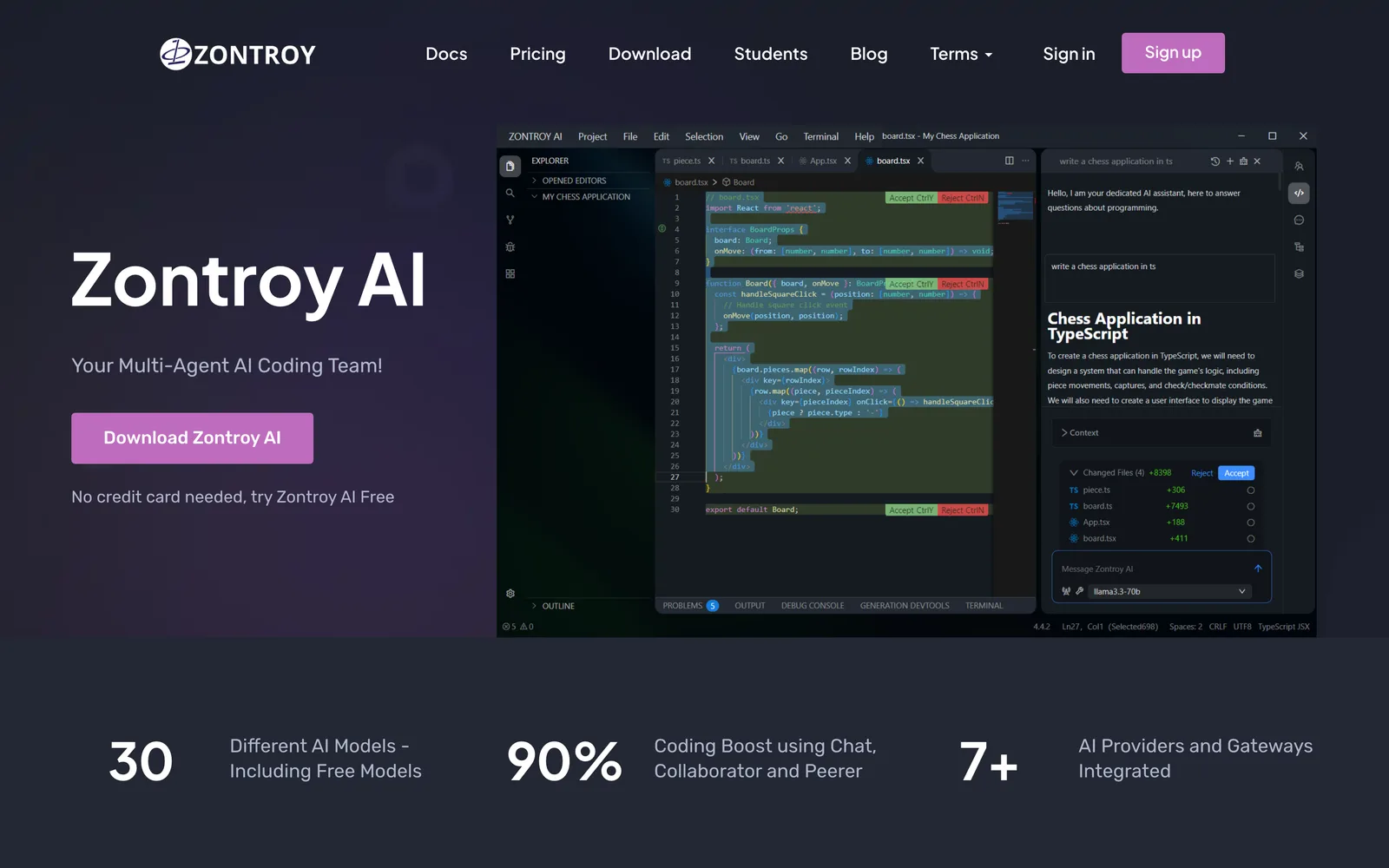Open the llama3.3-70b model dropdown
1389x868 pixels.
tap(1169, 591)
